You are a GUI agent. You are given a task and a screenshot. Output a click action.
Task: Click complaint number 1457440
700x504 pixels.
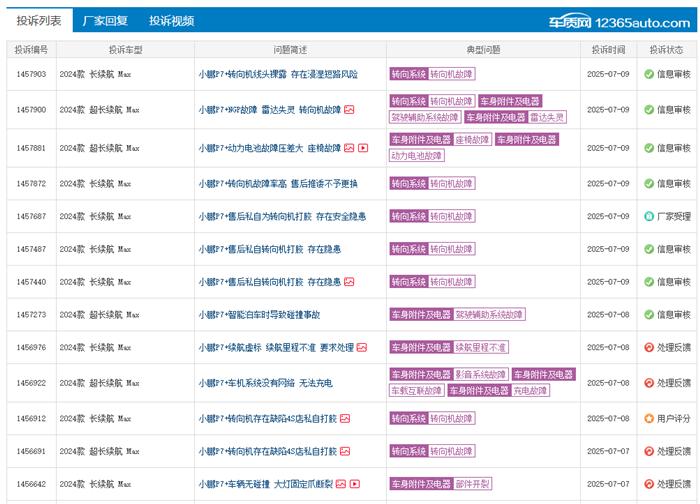[x=31, y=282]
